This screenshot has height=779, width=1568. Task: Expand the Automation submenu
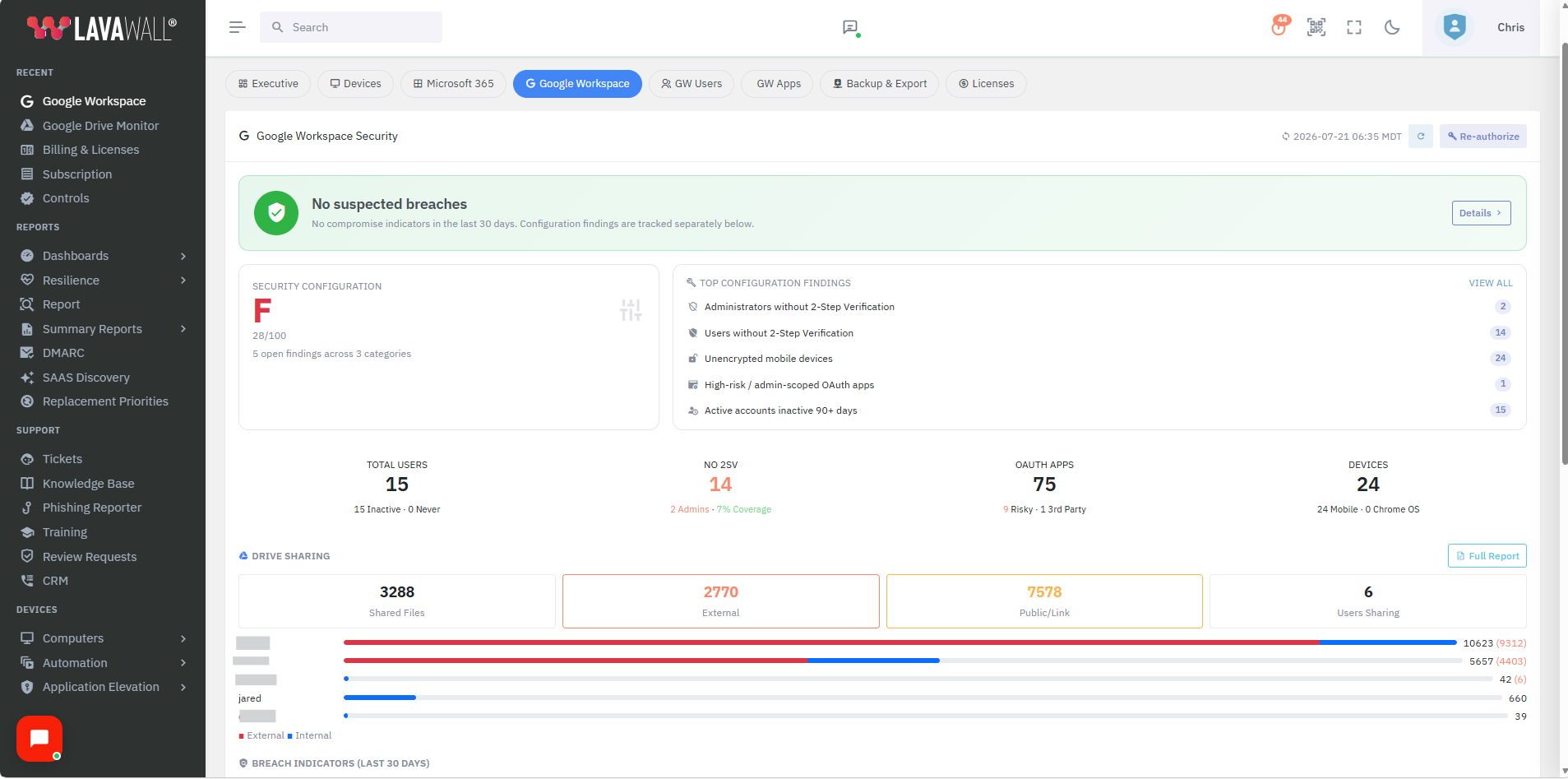[x=103, y=663]
